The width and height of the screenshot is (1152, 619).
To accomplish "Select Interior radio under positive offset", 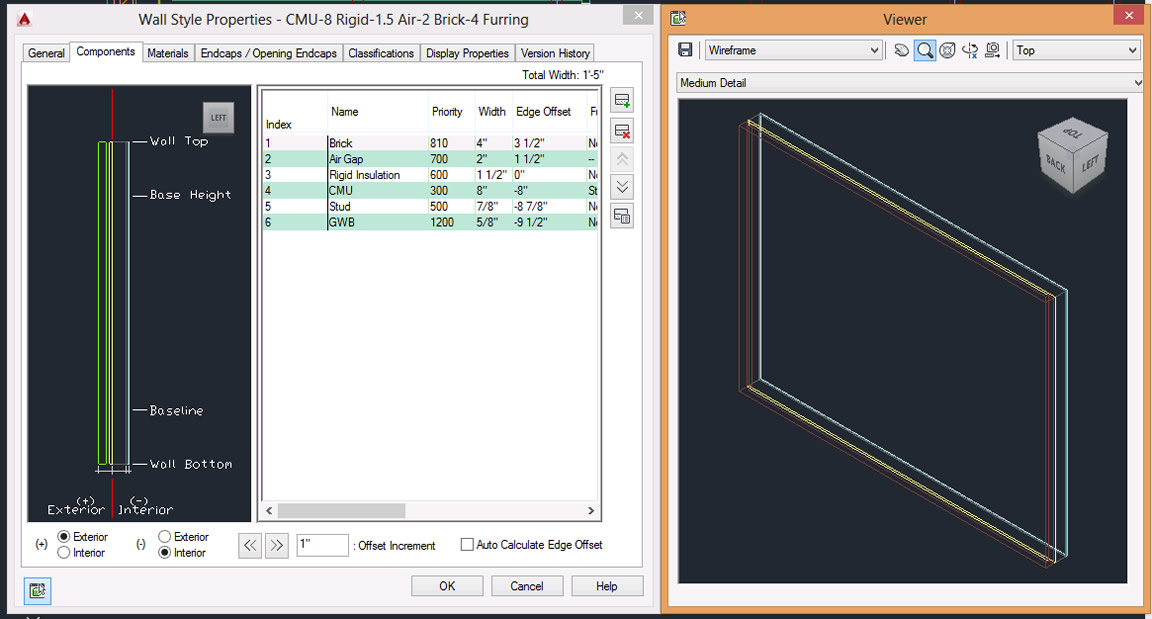I will (64, 553).
